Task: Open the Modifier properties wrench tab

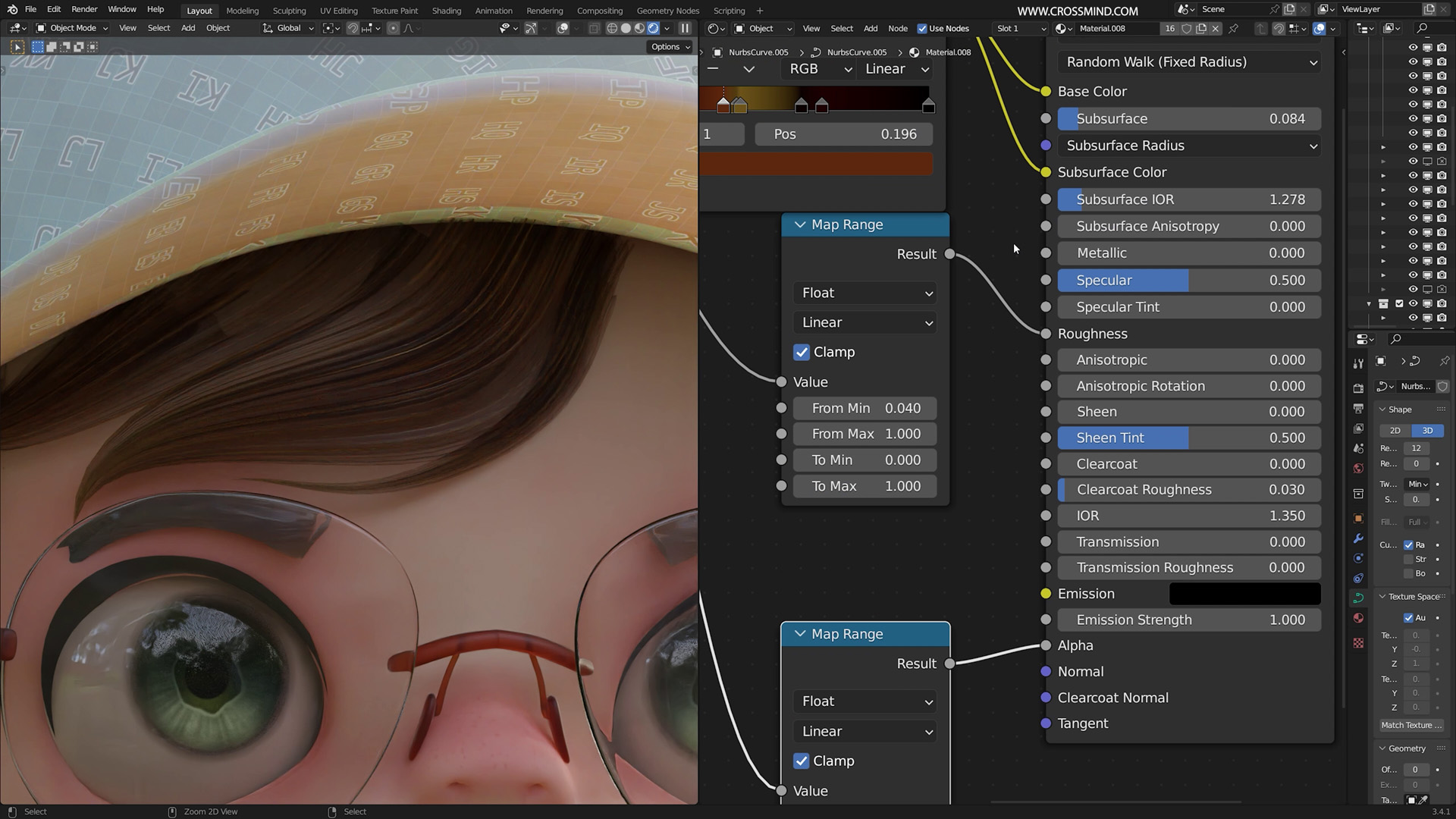Action: pos(1358,538)
